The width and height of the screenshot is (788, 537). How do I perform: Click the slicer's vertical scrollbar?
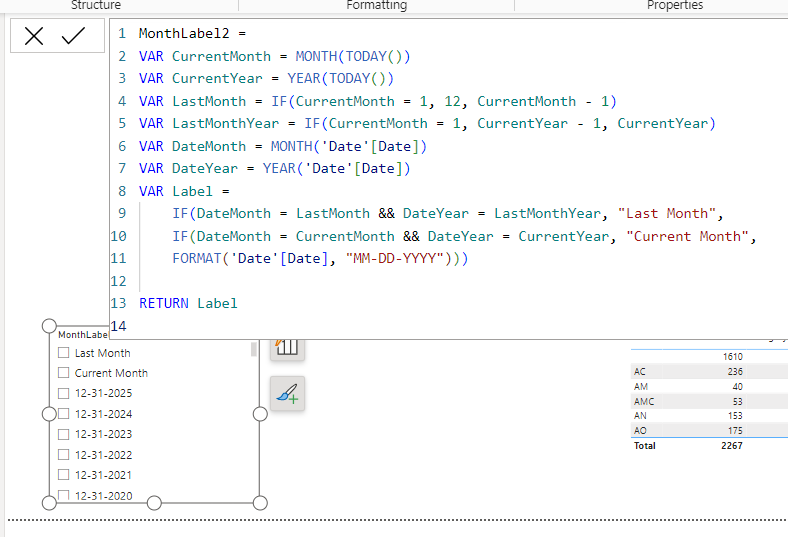[x=253, y=349]
